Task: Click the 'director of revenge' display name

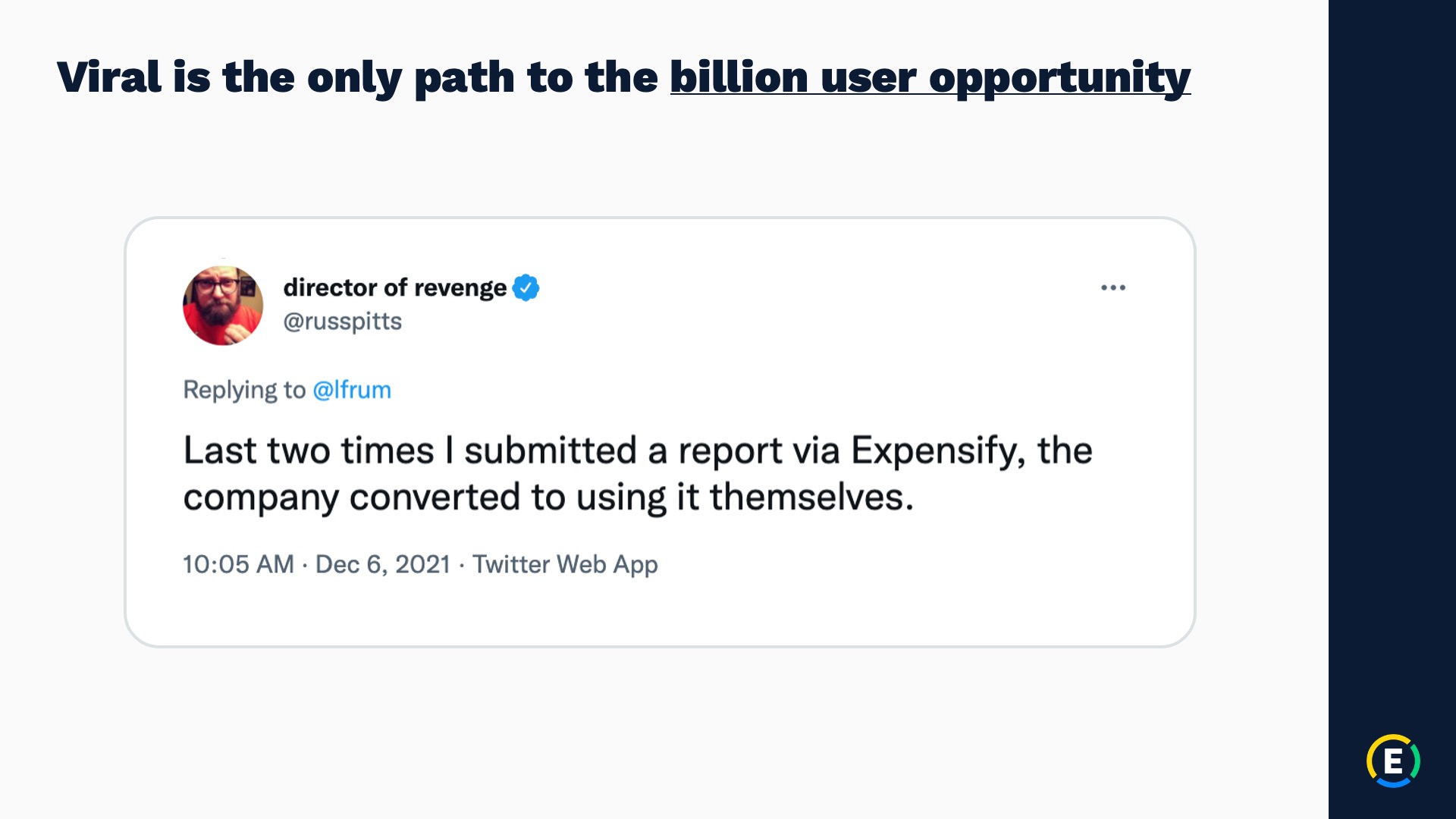Action: (x=394, y=288)
